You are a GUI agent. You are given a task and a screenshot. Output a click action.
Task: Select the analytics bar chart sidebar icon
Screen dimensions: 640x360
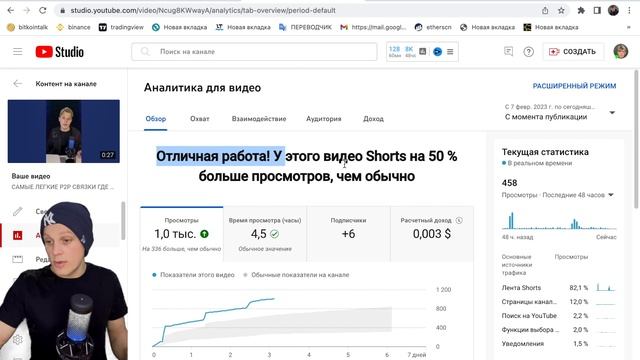click(x=18, y=235)
